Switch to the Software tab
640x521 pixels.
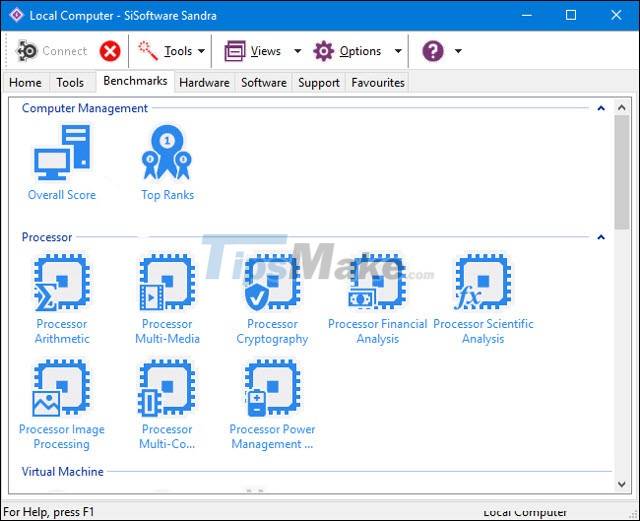pos(264,82)
